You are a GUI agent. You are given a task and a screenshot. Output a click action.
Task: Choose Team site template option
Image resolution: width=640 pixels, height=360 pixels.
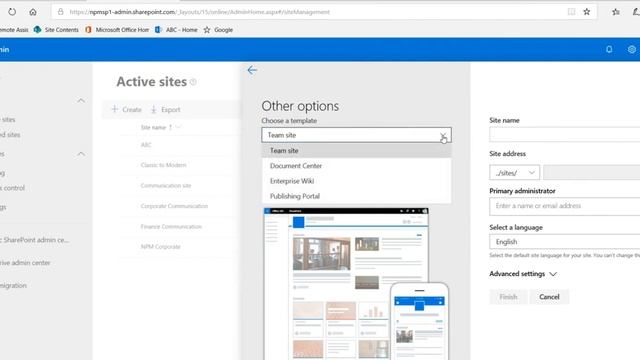(356, 151)
